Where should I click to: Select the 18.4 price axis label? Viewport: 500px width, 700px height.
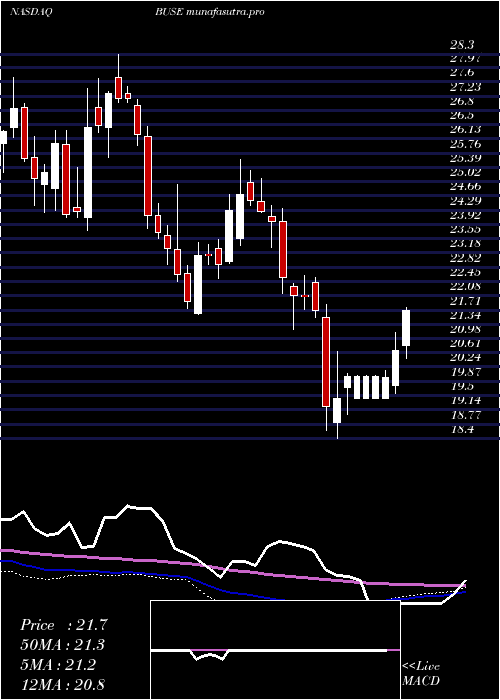pyautogui.click(x=462, y=429)
